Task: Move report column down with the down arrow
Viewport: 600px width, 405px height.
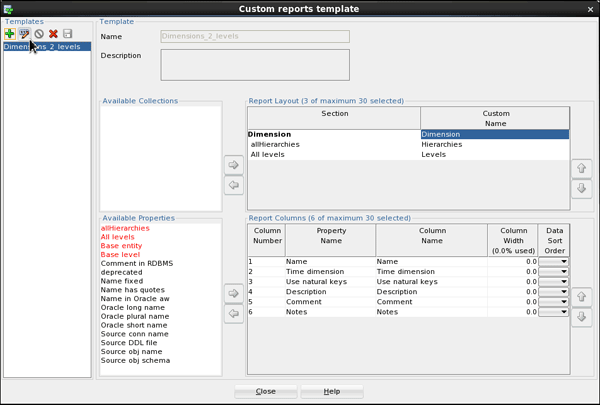Action: (x=581, y=318)
